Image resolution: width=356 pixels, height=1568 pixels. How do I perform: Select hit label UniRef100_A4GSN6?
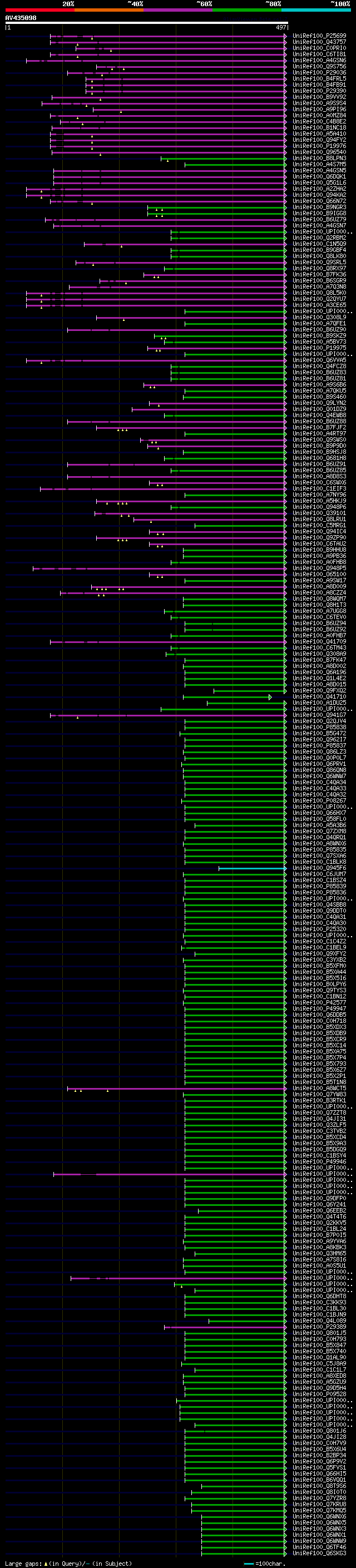click(x=319, y=60)
